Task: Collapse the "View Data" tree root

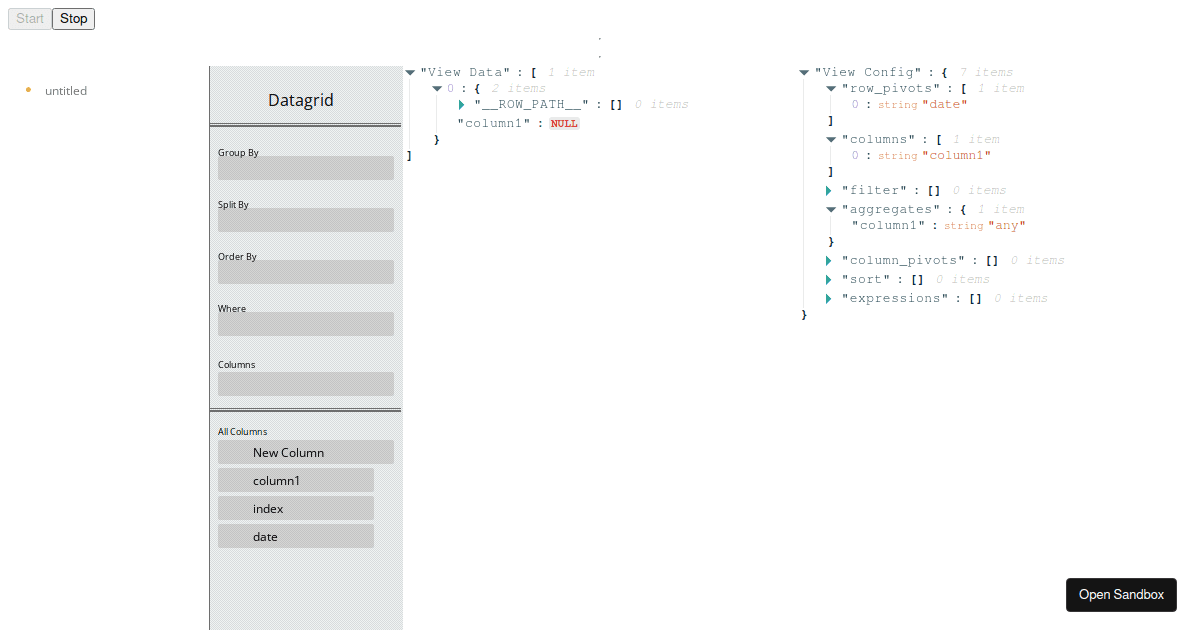Action: [x=410, y=71]
